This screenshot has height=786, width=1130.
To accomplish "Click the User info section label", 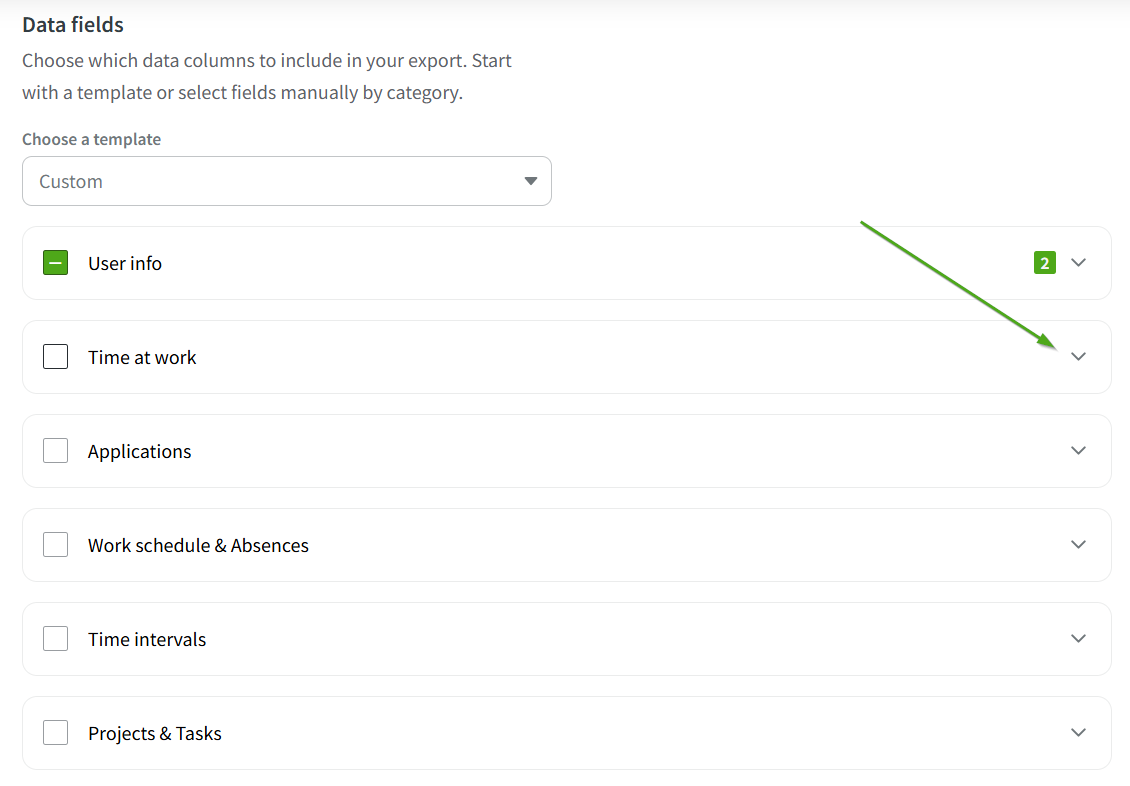I will pos(125,263).
